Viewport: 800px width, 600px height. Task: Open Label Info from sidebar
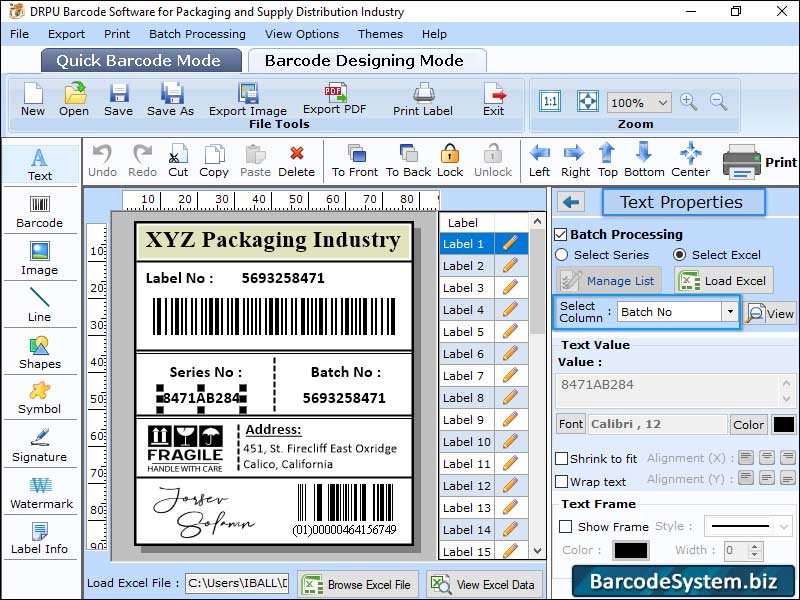(x=40, y=538)
